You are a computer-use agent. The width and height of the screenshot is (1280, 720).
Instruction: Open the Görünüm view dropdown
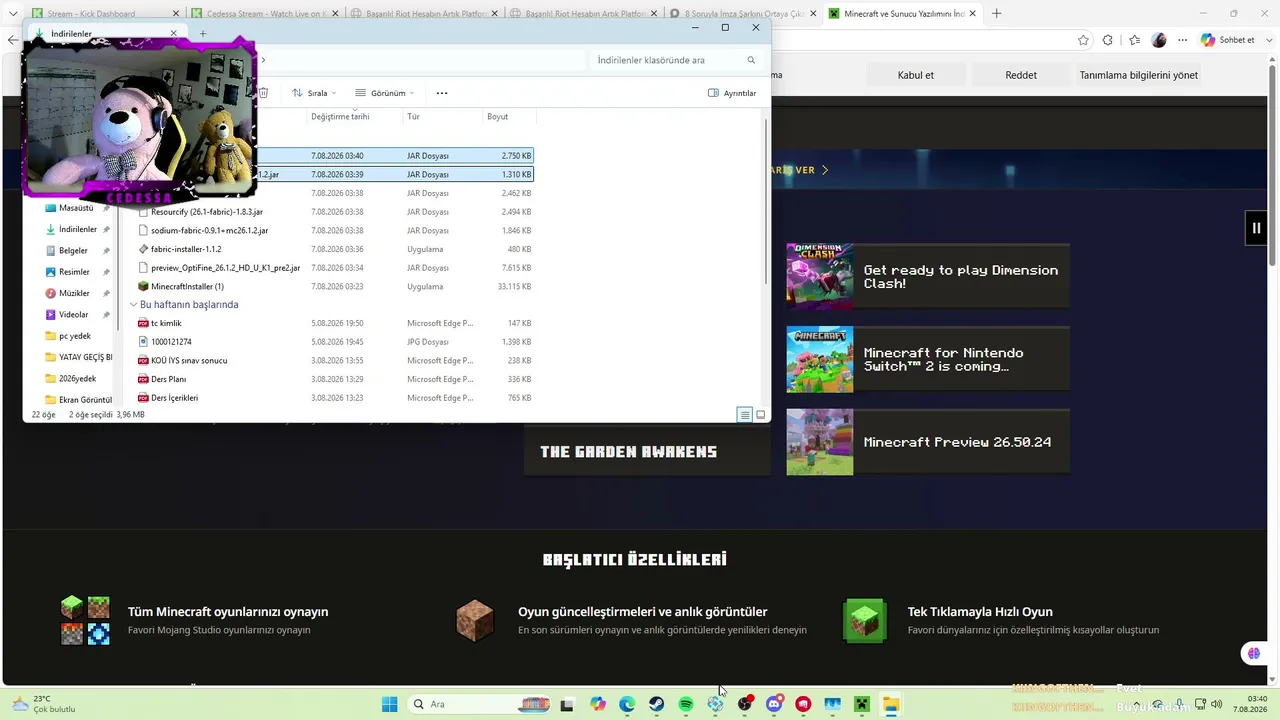tap(384, 93)
